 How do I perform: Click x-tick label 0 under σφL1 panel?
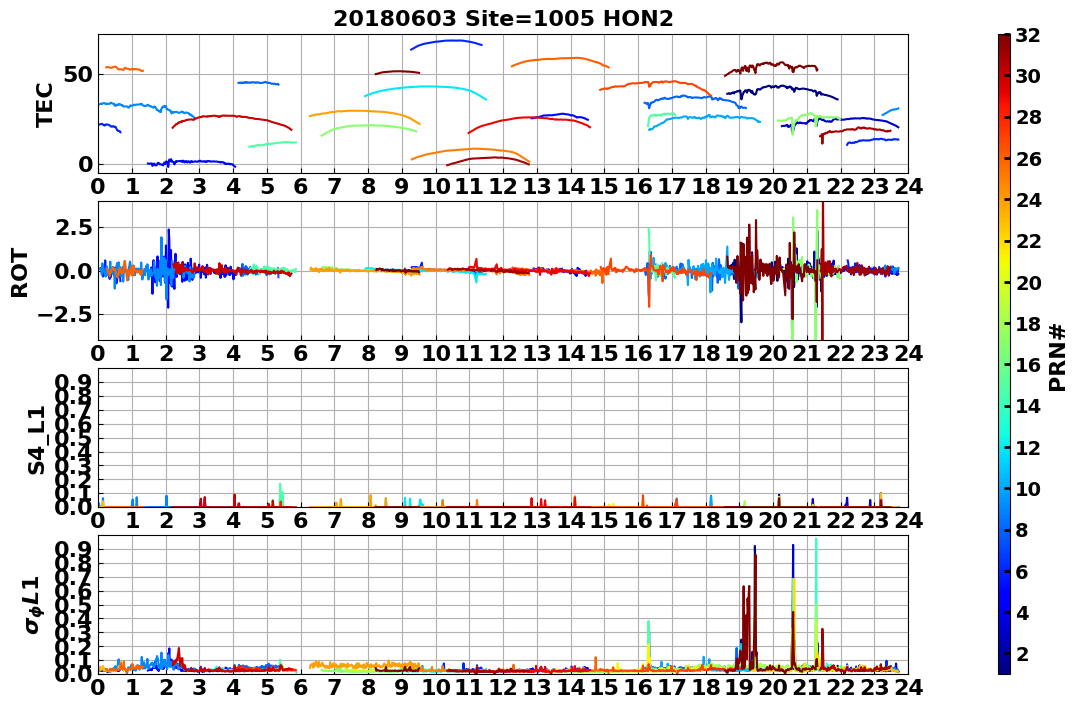(98, 687)
